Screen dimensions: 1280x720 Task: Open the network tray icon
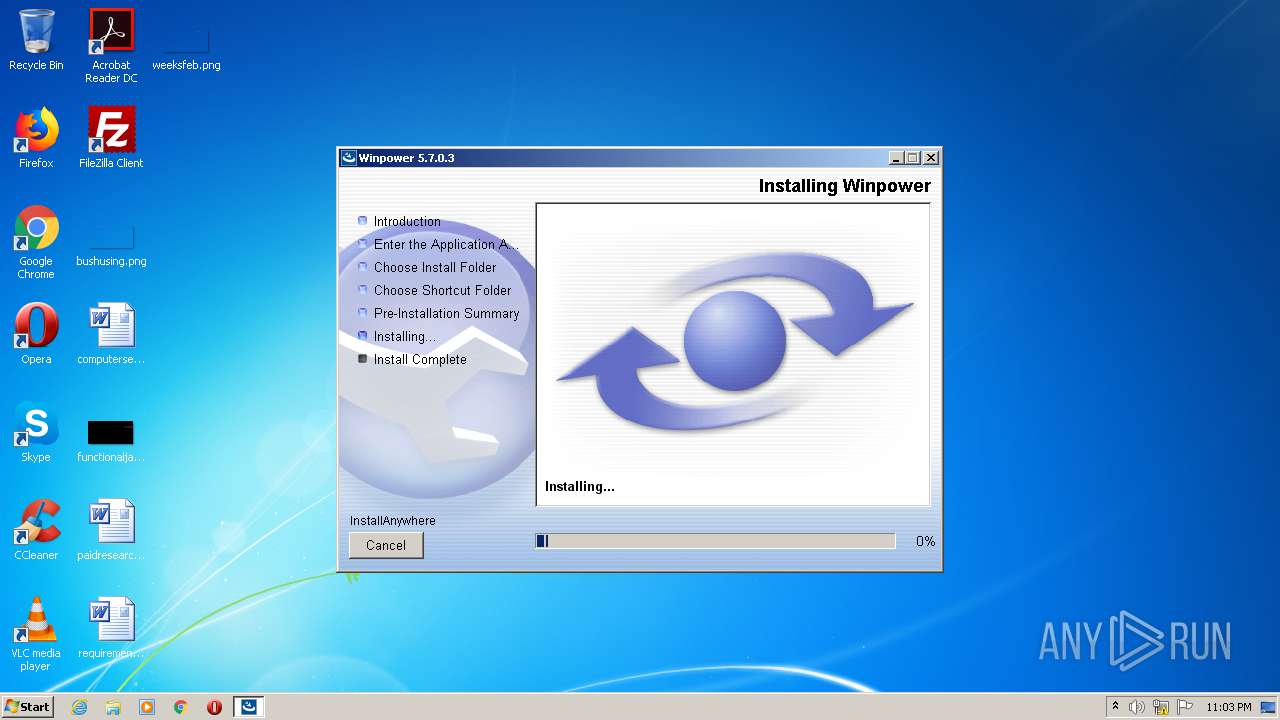[1161, 707]
